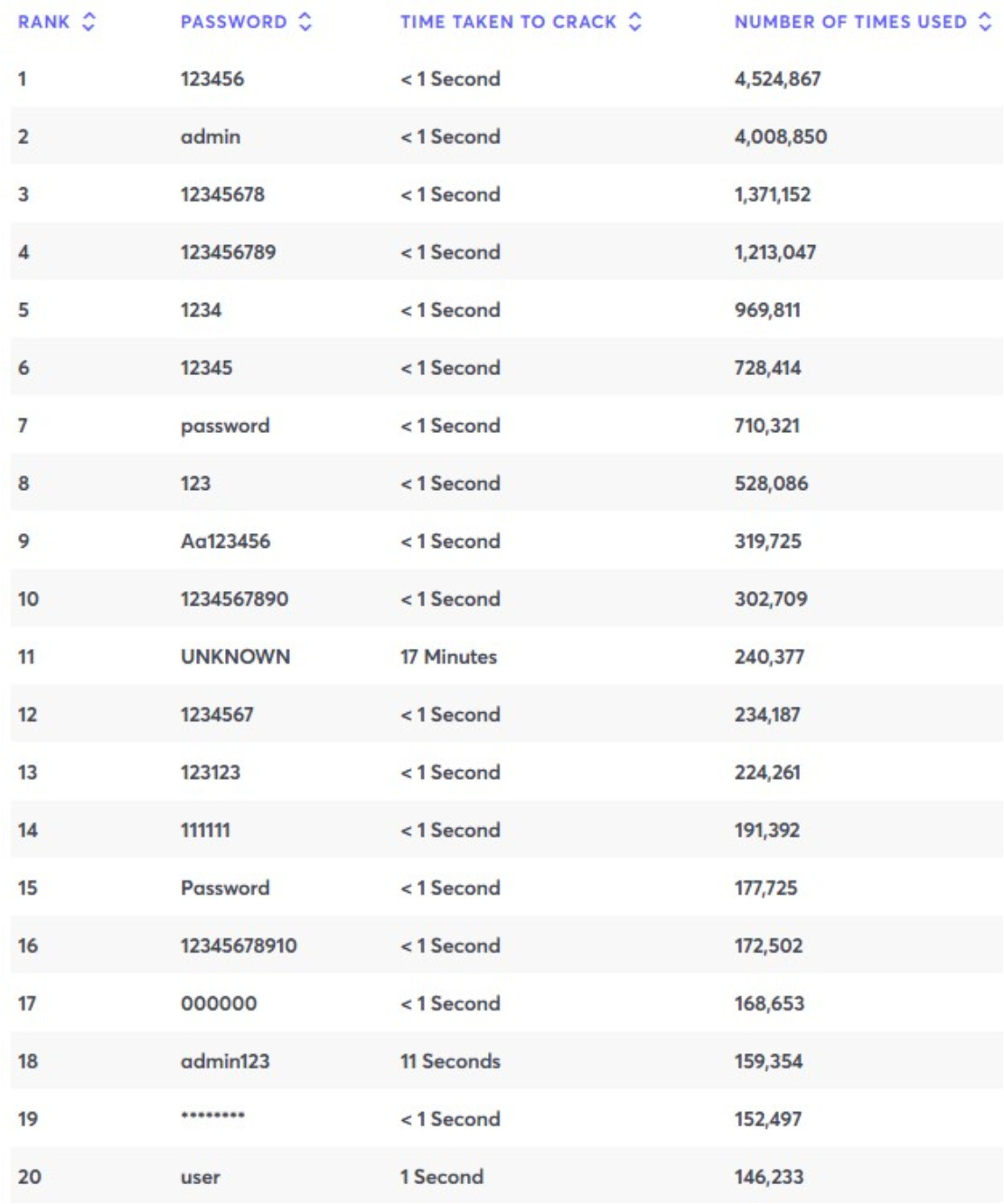The height and width of the screenshot is (1204, 1004).
Task: Click the UNKNOWN password entry
Action: point(235,657)
